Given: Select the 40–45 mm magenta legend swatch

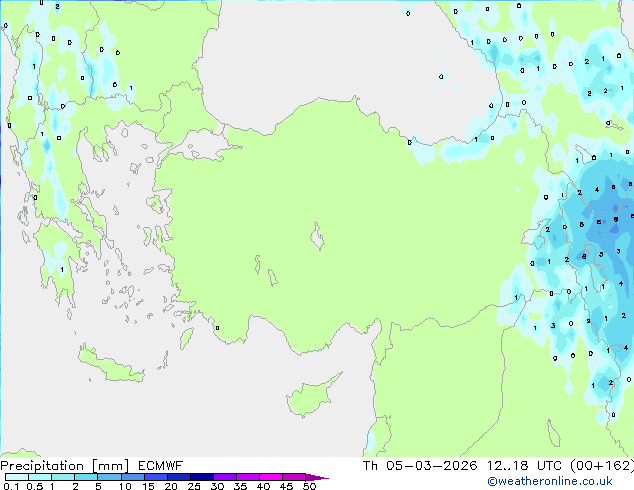Looking at the screenshot, I should click(271, 477).
